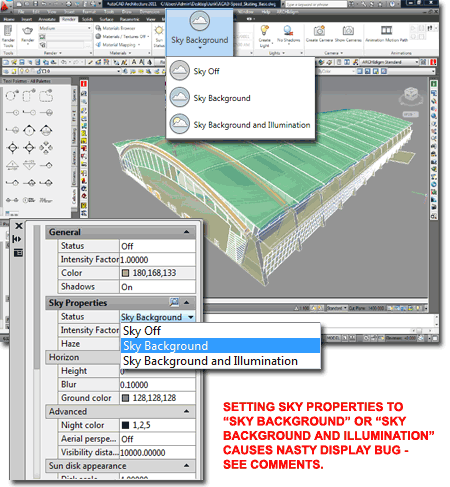This screenshot has width=450, height=487.
Task: Click the Aerial perspective value Off
Action: pyautogui.click(x=157, y=439)
